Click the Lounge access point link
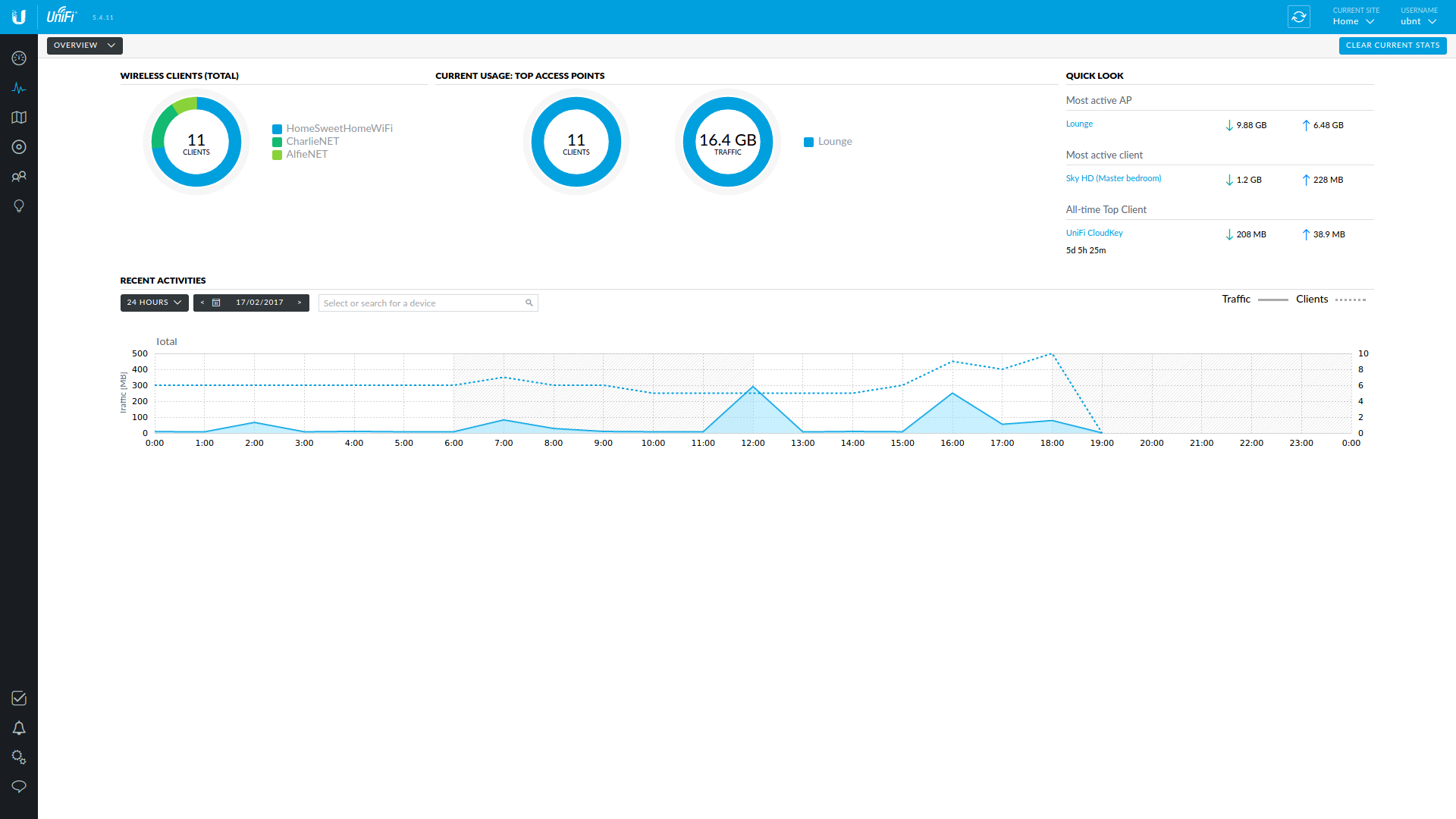 coord(1079,123)
